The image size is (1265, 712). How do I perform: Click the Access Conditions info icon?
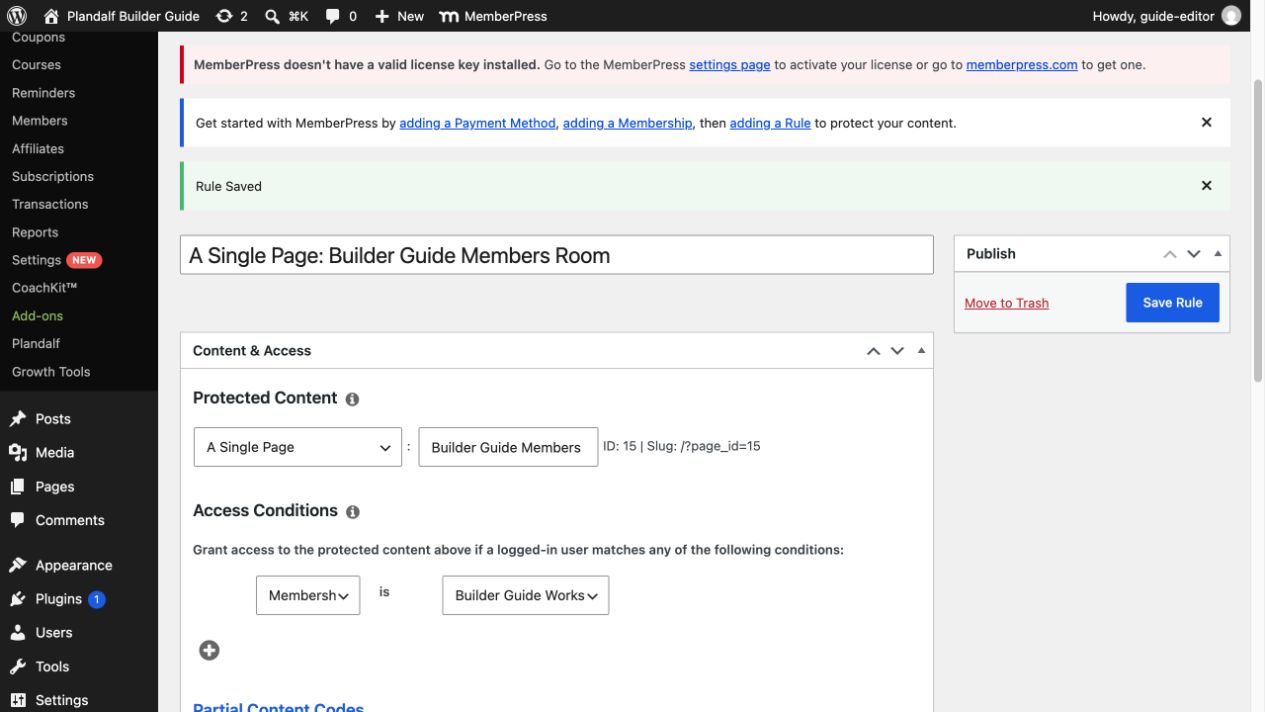click(352, 512)
